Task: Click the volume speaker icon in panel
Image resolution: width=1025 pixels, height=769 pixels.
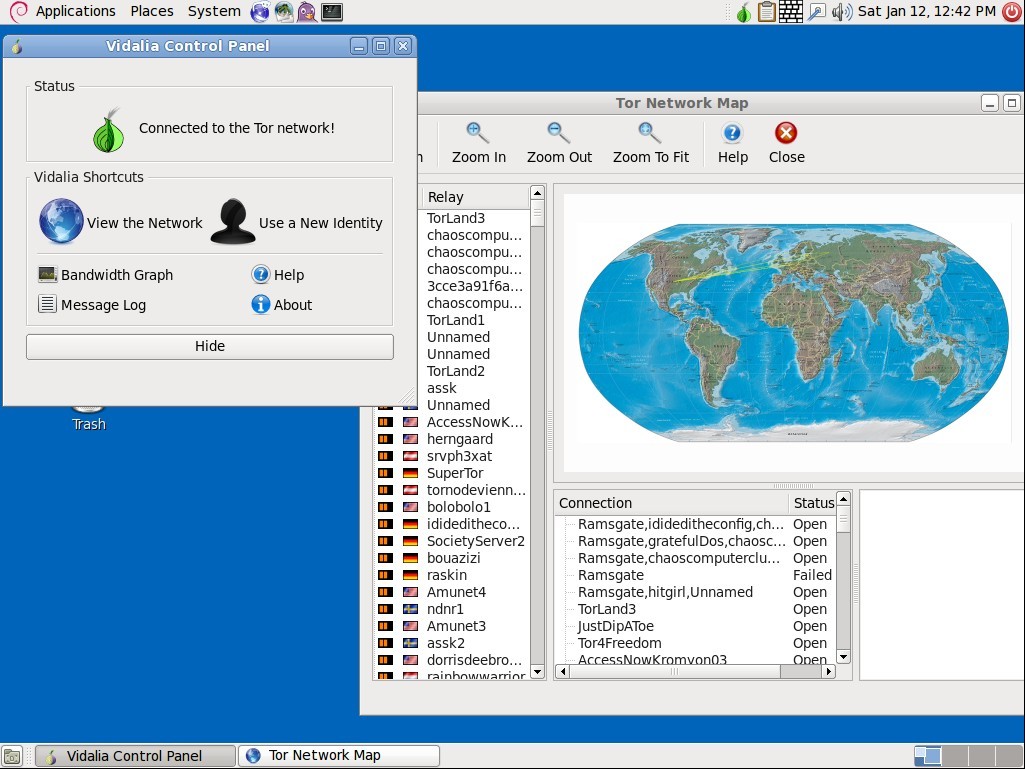Action: [842, 12]
